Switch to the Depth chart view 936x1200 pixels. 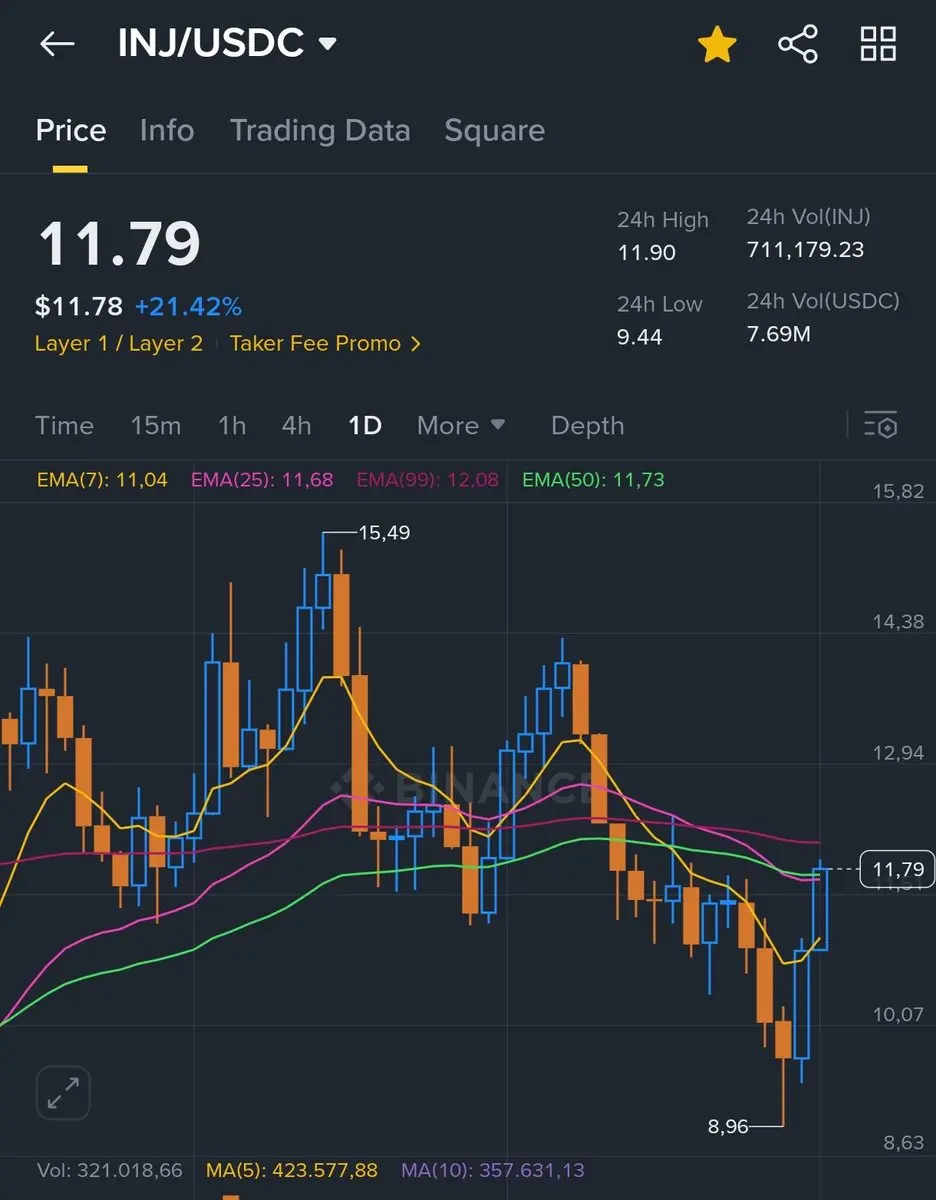pos(587,425)
